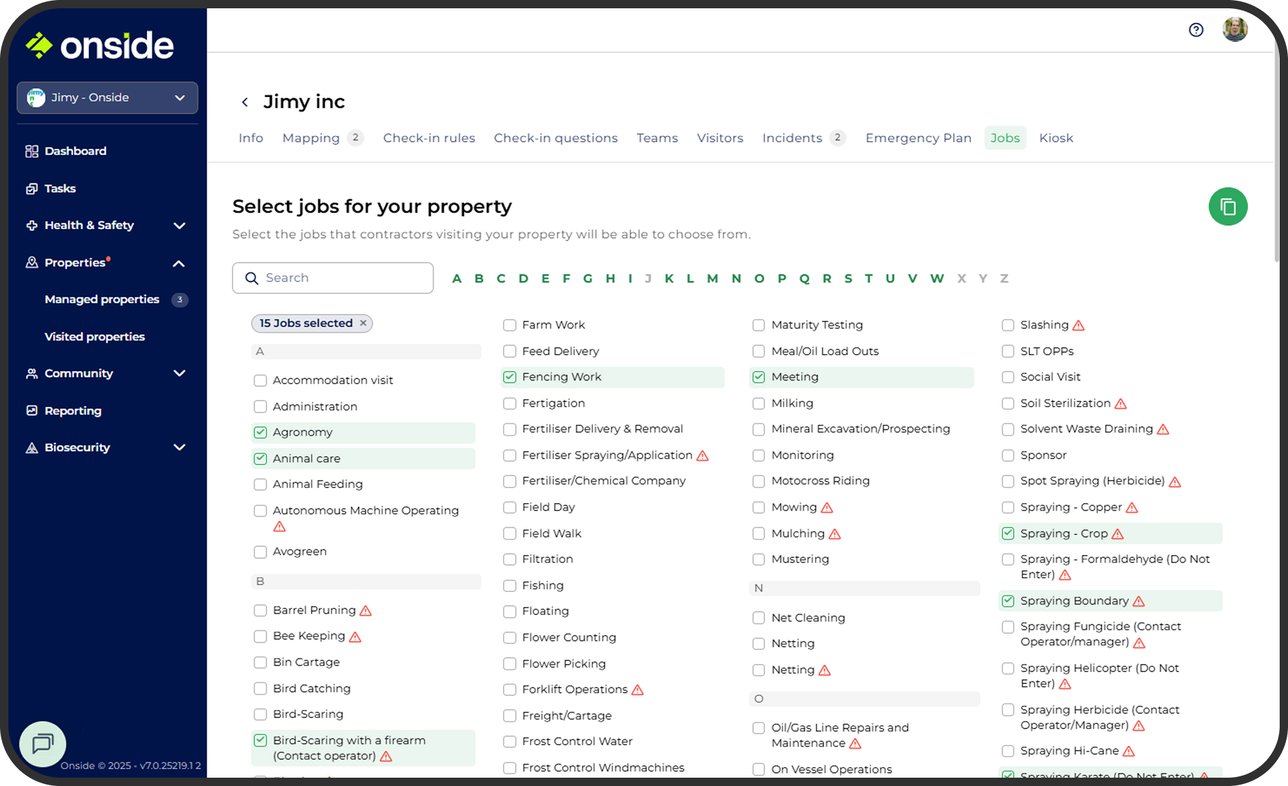Click inside the Search jobs field
1288x786 pixels.
[x=332, y=277]
